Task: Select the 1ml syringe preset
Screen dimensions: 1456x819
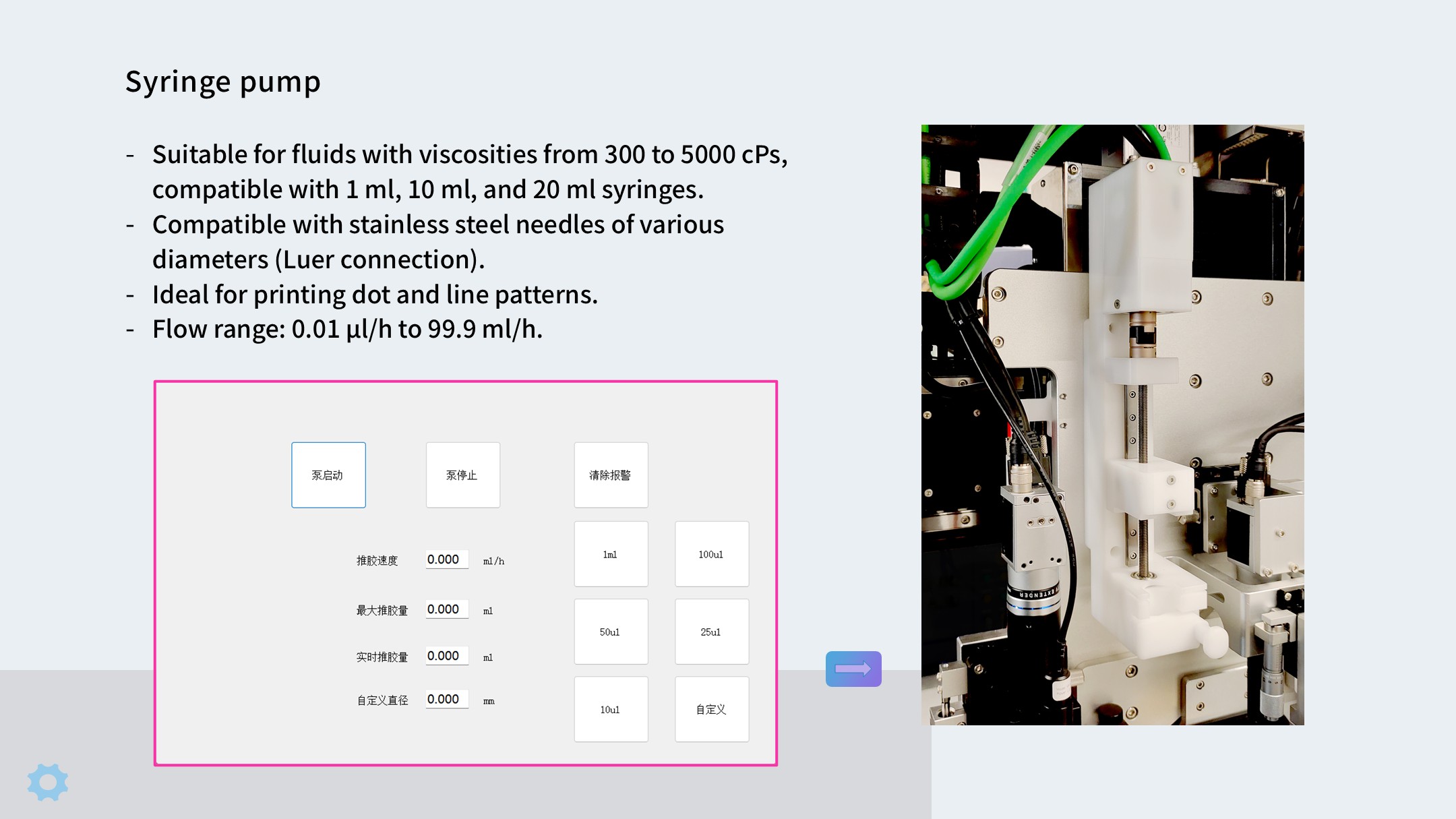Action: (611, 554)
